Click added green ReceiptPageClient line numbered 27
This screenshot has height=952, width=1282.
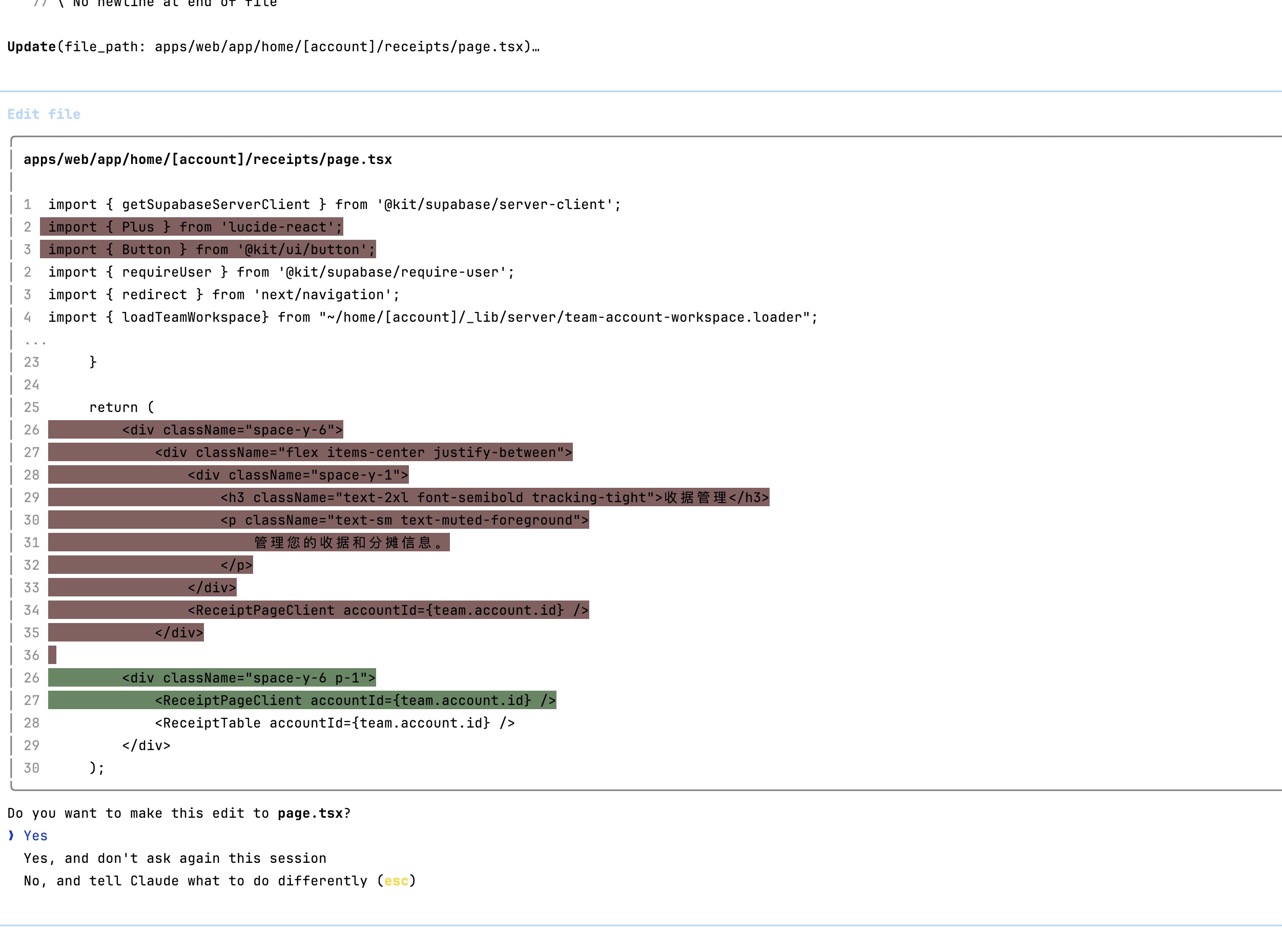tap(302, 700)
